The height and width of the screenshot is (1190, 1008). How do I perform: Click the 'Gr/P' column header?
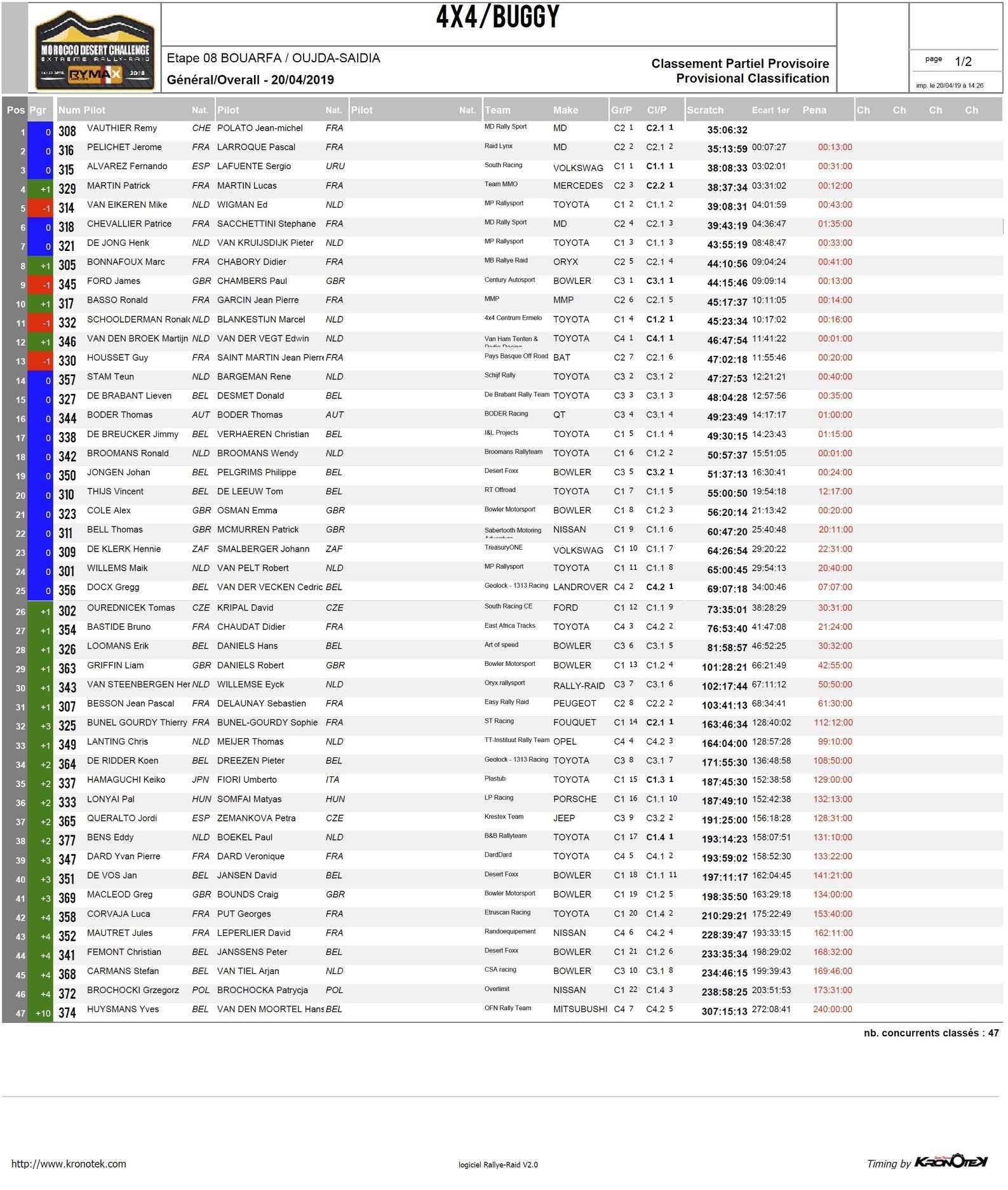coord(621,110)
